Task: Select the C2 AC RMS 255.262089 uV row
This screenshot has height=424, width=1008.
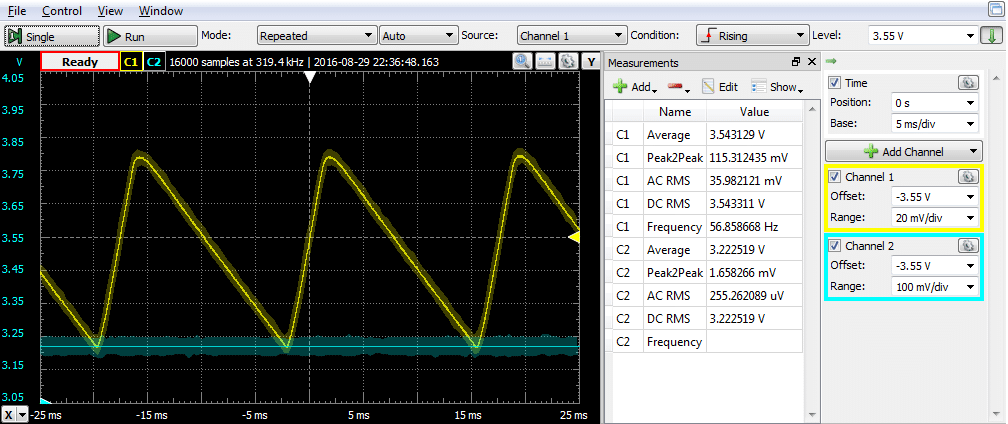Action: tap(707, 296)
